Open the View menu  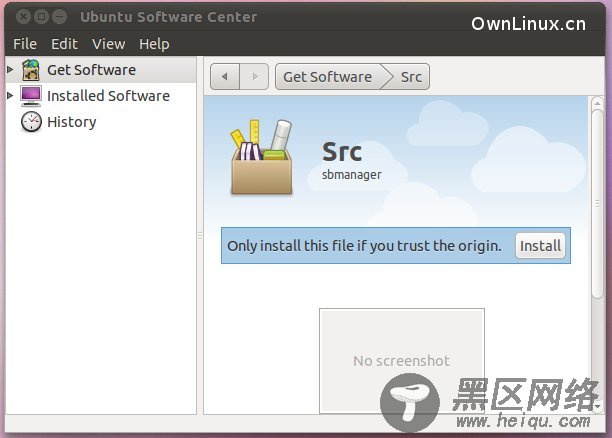[109, 44]
